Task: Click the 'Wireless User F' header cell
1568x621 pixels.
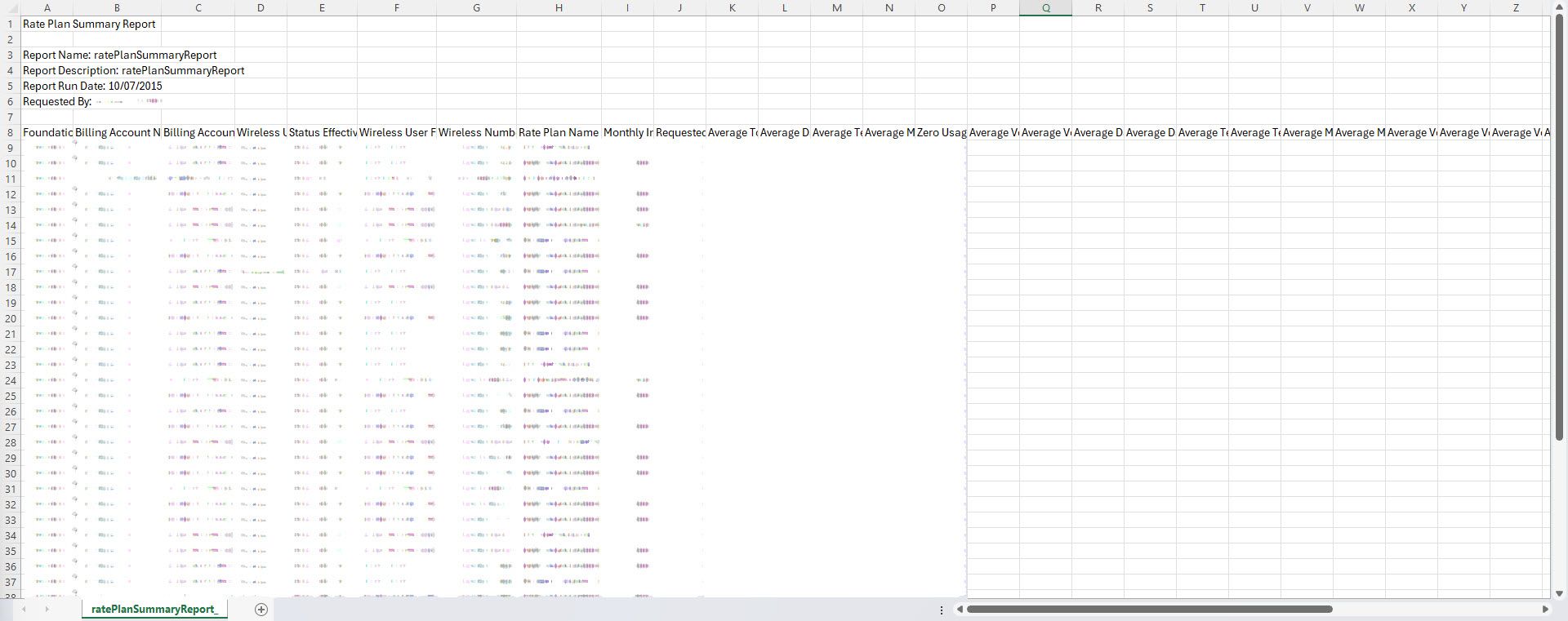Action: click(x=397, y=133)
